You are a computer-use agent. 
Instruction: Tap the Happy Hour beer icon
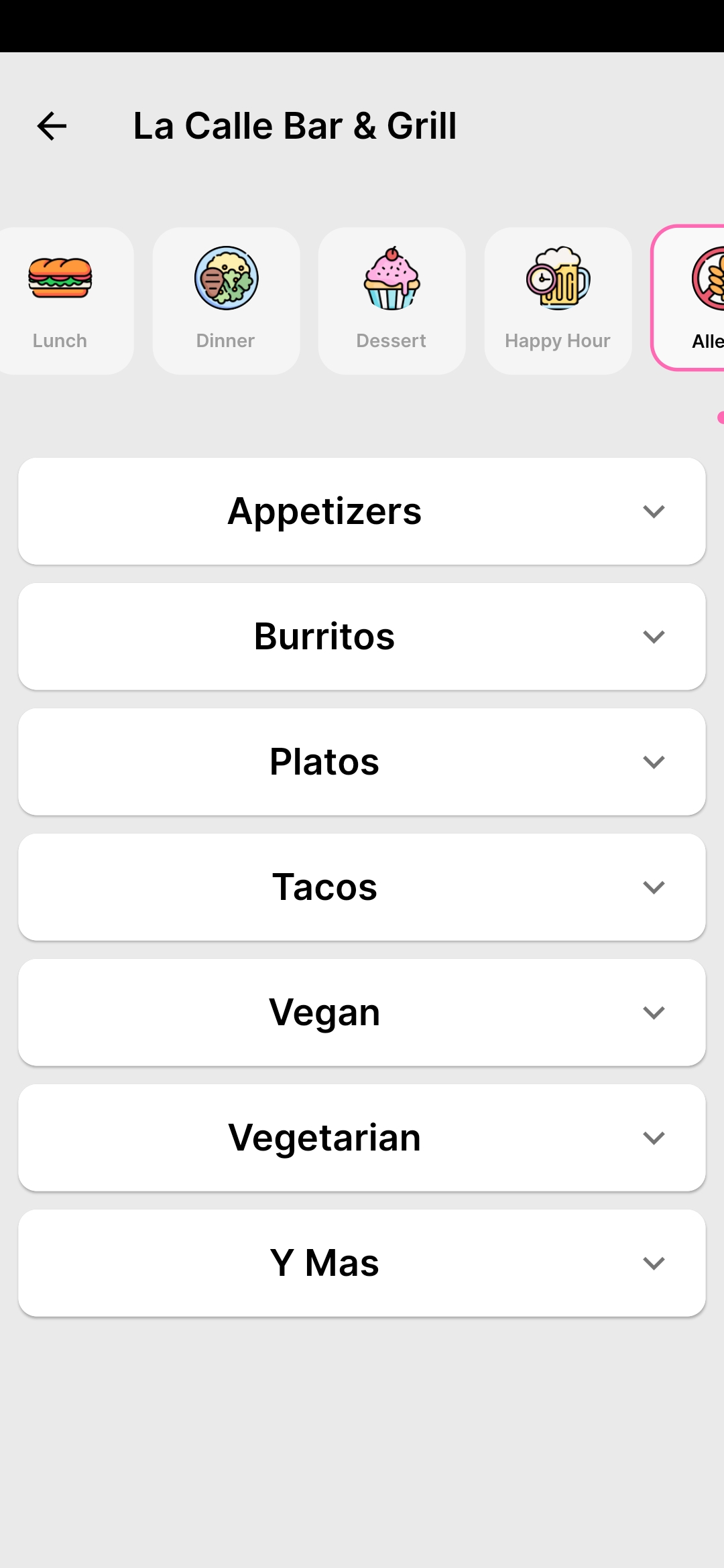558,277
